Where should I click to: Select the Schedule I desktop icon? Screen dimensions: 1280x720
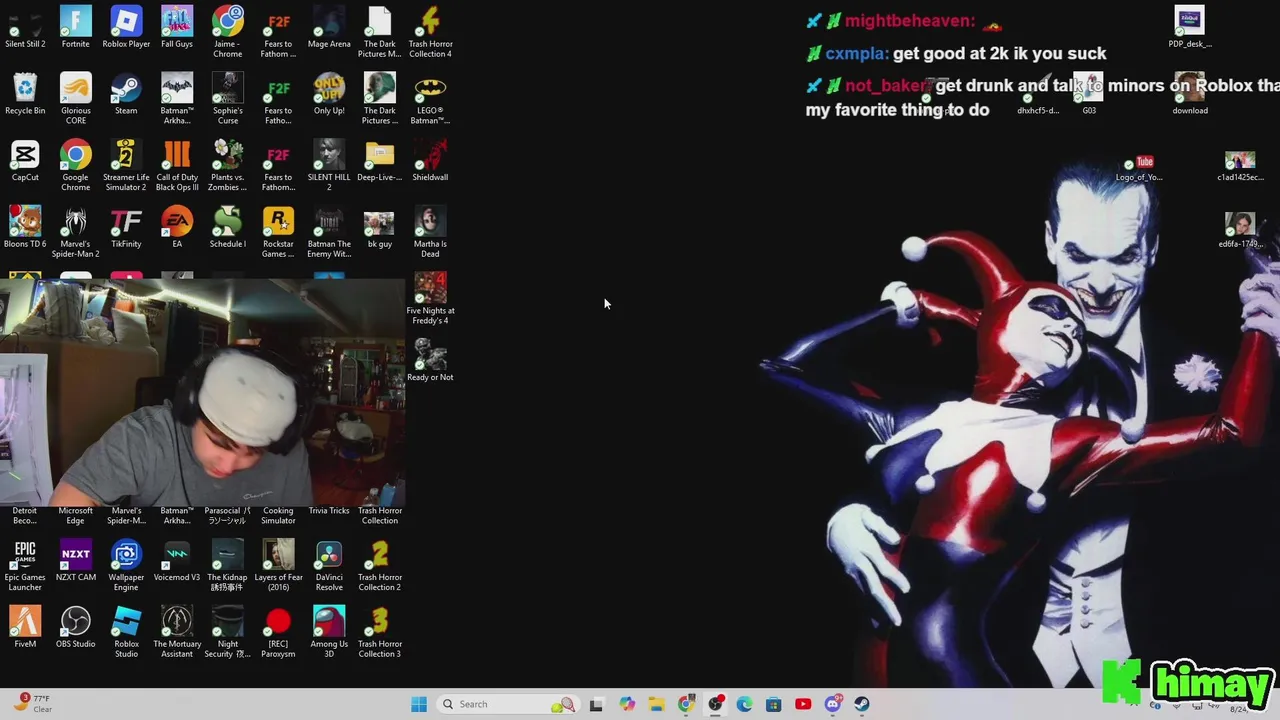[x=228, y=228]
